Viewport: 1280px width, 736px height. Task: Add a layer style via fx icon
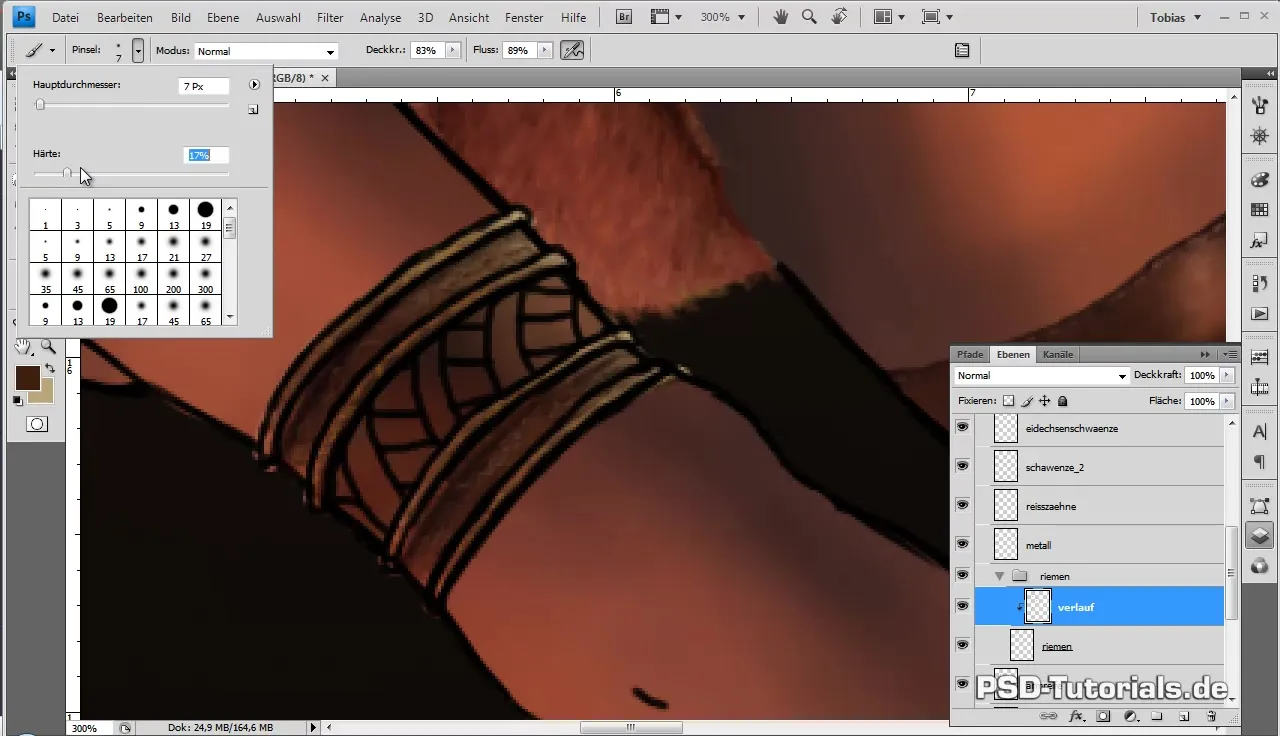tap(1077, 716)
